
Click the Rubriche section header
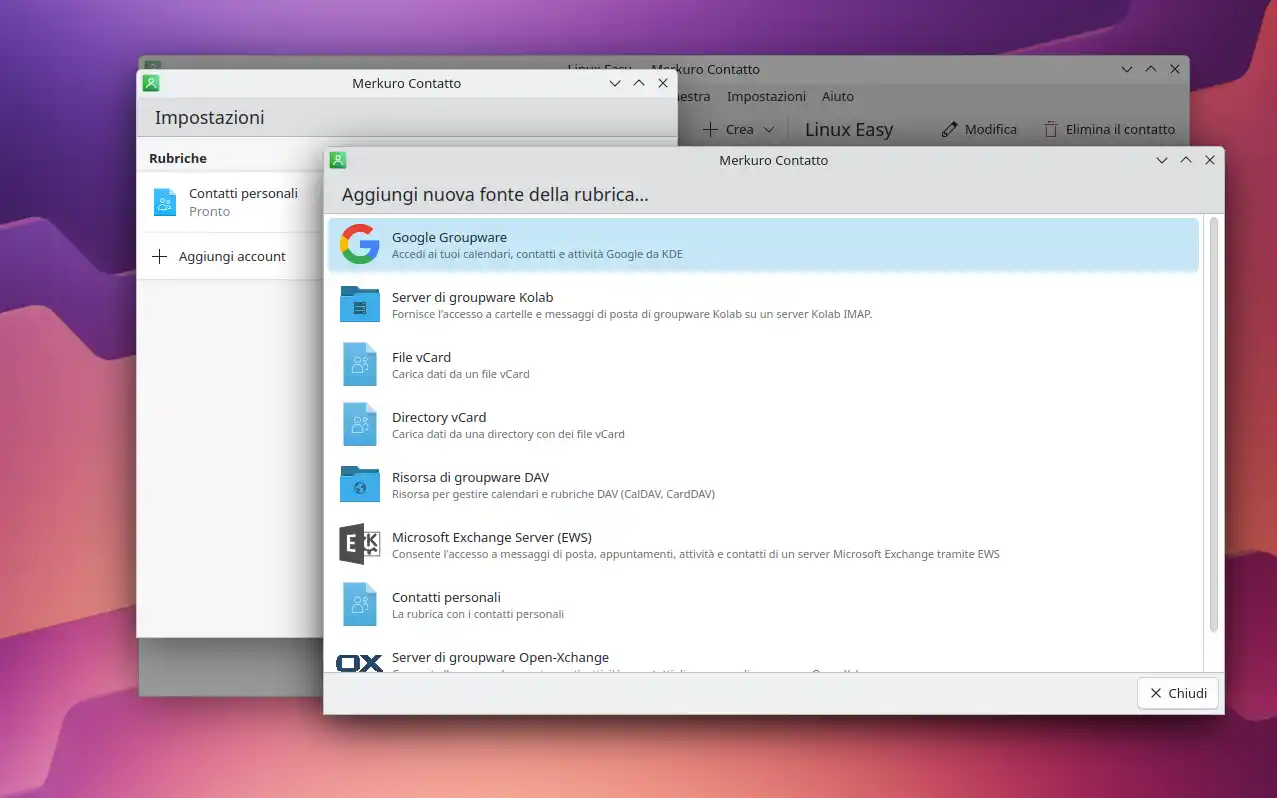pos(178,158)
